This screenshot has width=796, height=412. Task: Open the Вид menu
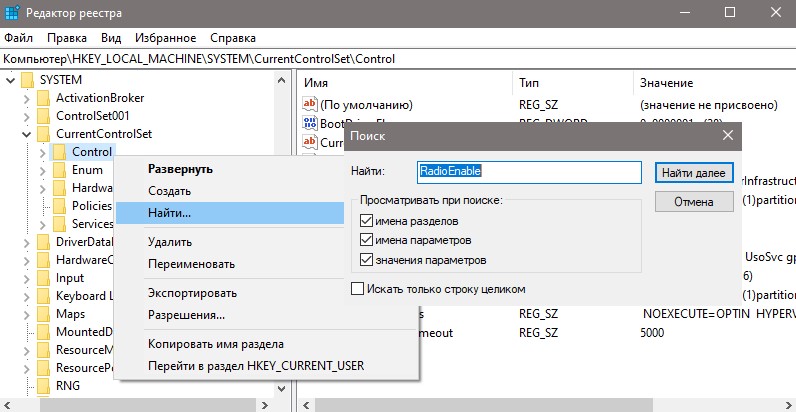pyautogui.click(x=111, y=38)
